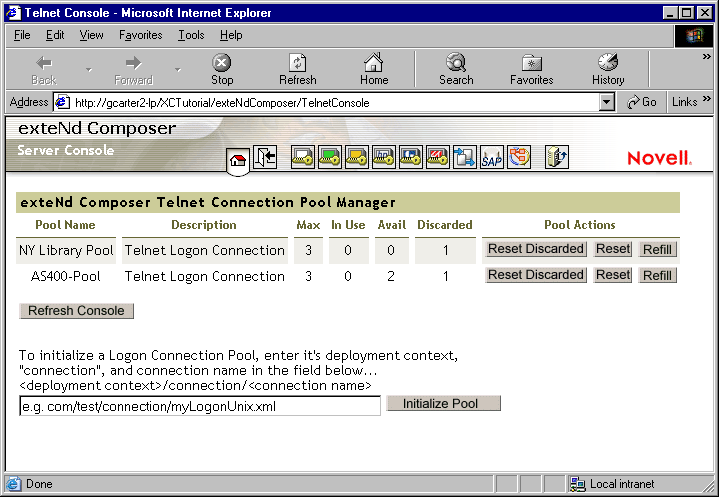Expand the toolbar overflow chevron
Screen dimensions: 719x497
pos(706,57)
